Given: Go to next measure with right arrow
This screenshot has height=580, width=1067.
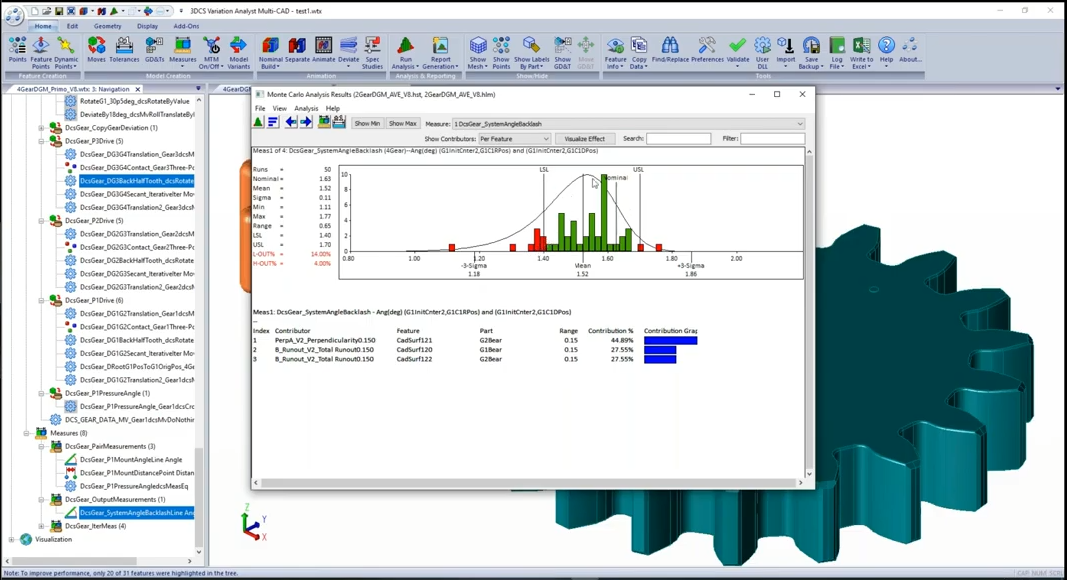Looking at the screenshot, I should pyautogui.click(x=306, y=122).
